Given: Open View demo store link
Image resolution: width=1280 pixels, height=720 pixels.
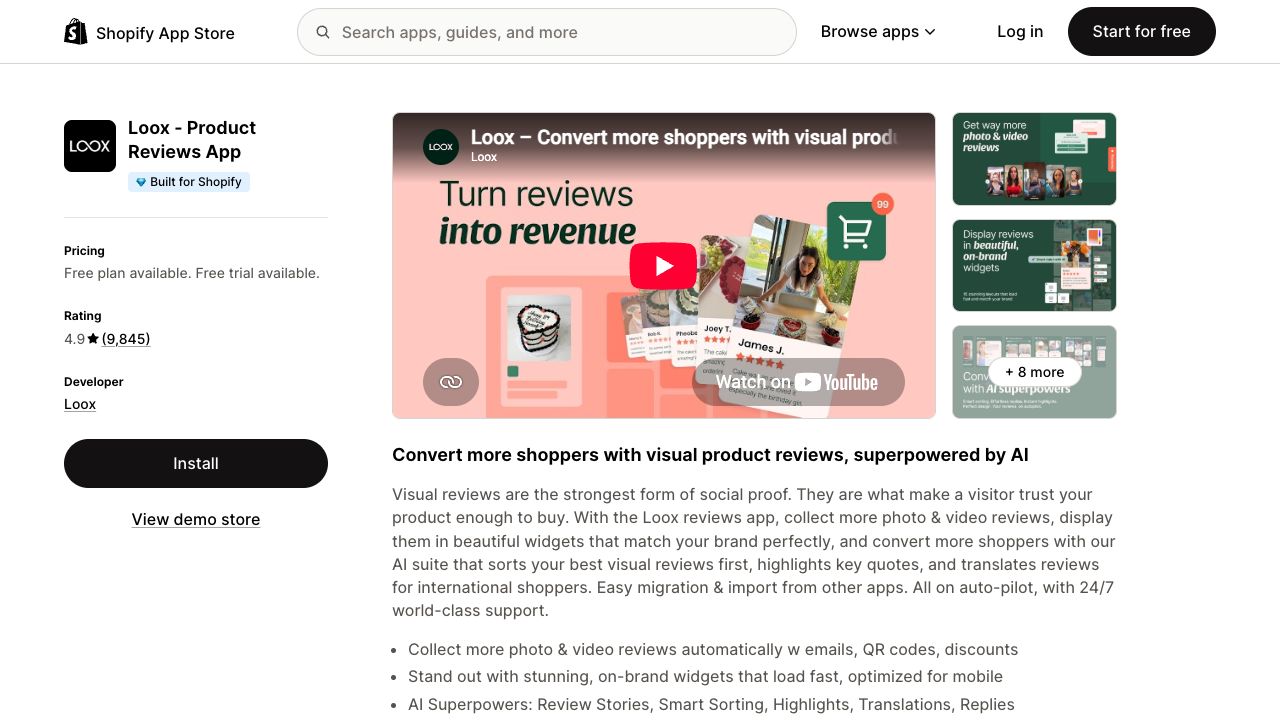Looking at the screenshot, I should click(196, 519).
